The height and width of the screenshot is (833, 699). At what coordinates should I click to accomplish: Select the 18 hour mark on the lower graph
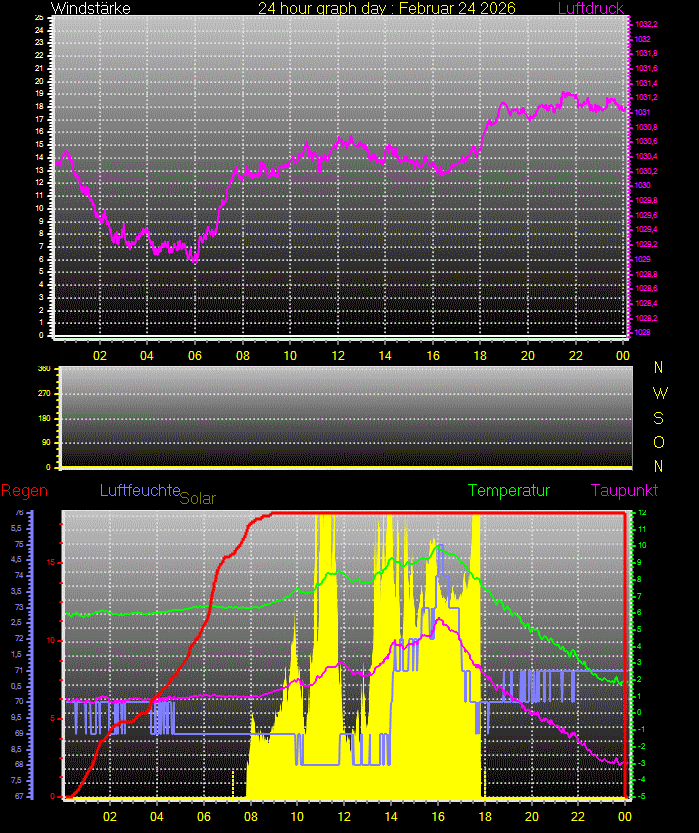click(x=481, y=815)
